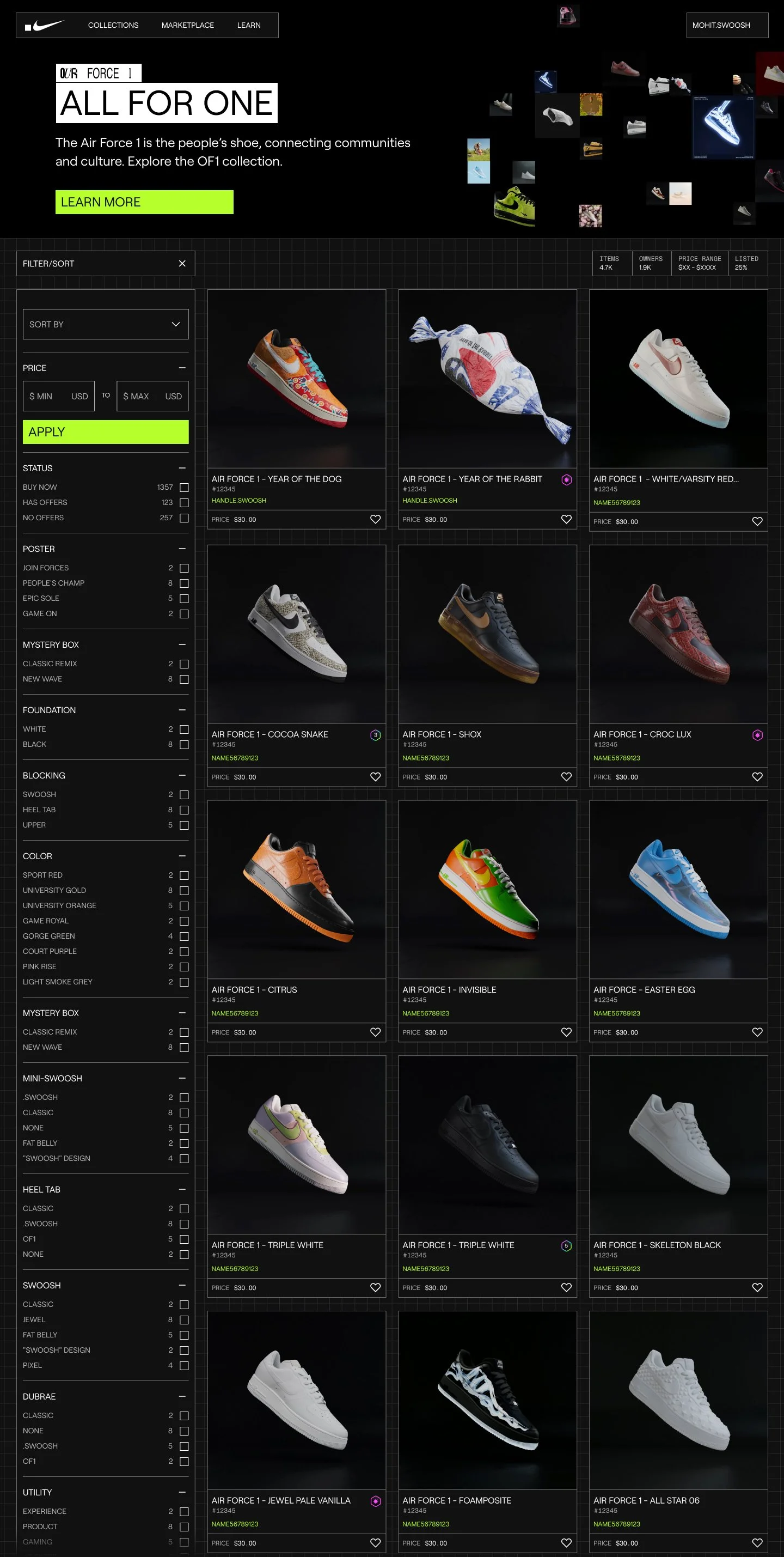Collapse the Price filter section
784x1557 pixels.
[182, 368]
